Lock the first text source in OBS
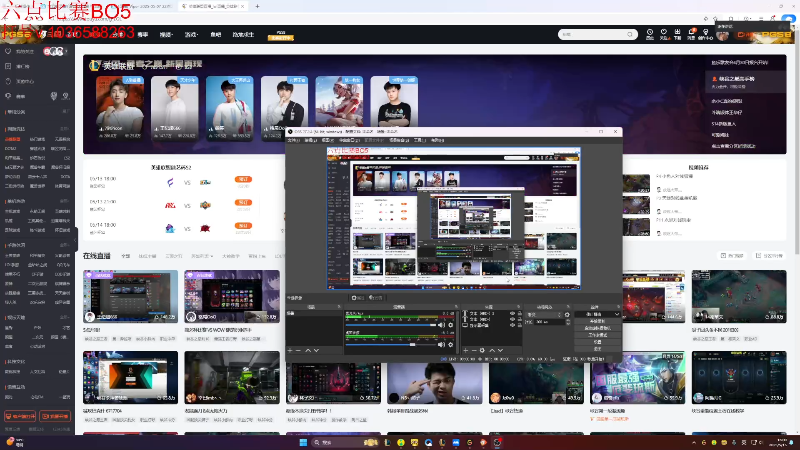Viewport: 800px width, 450px height. (519, 313)
